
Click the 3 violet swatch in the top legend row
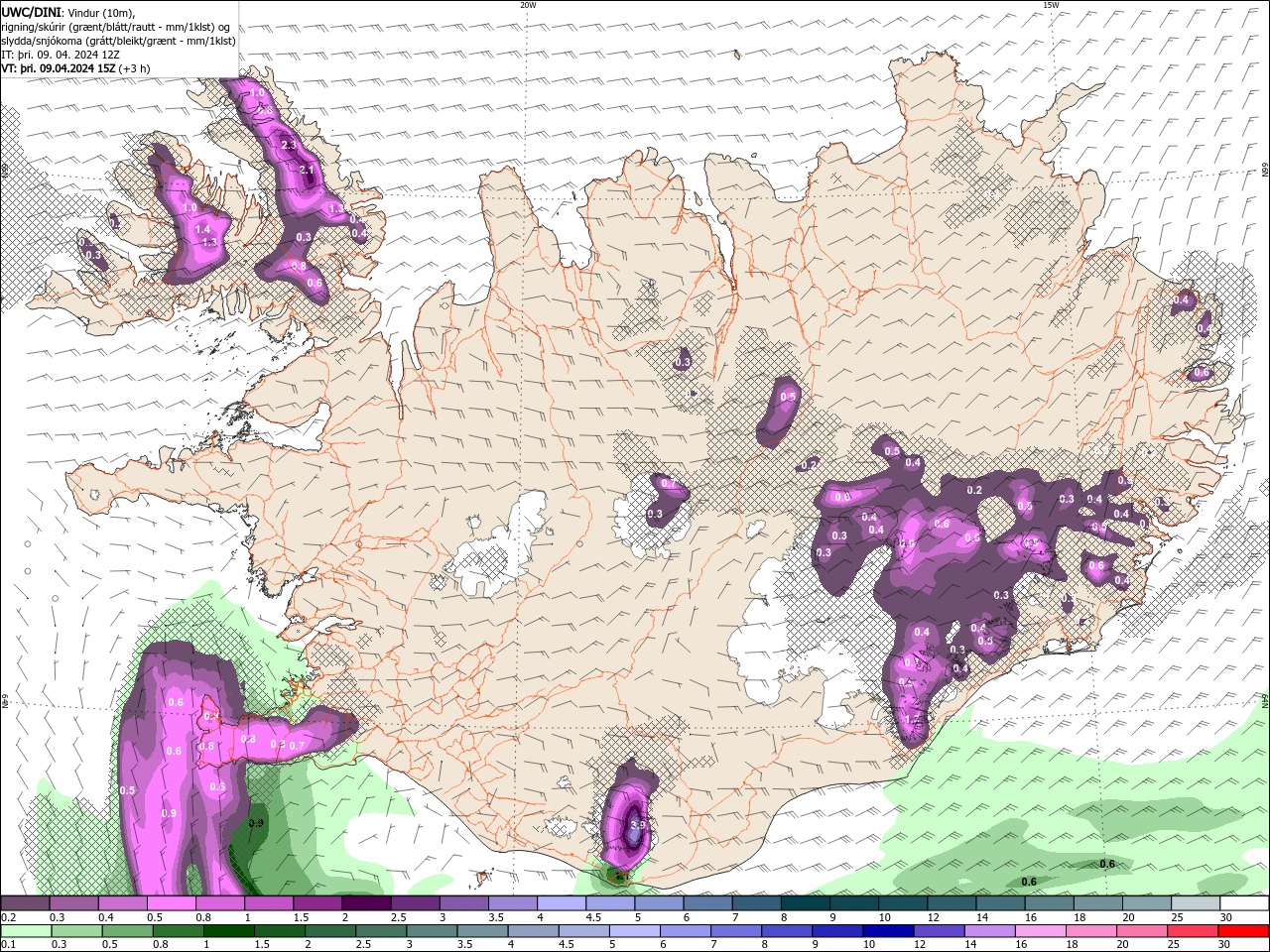[462, 903]
